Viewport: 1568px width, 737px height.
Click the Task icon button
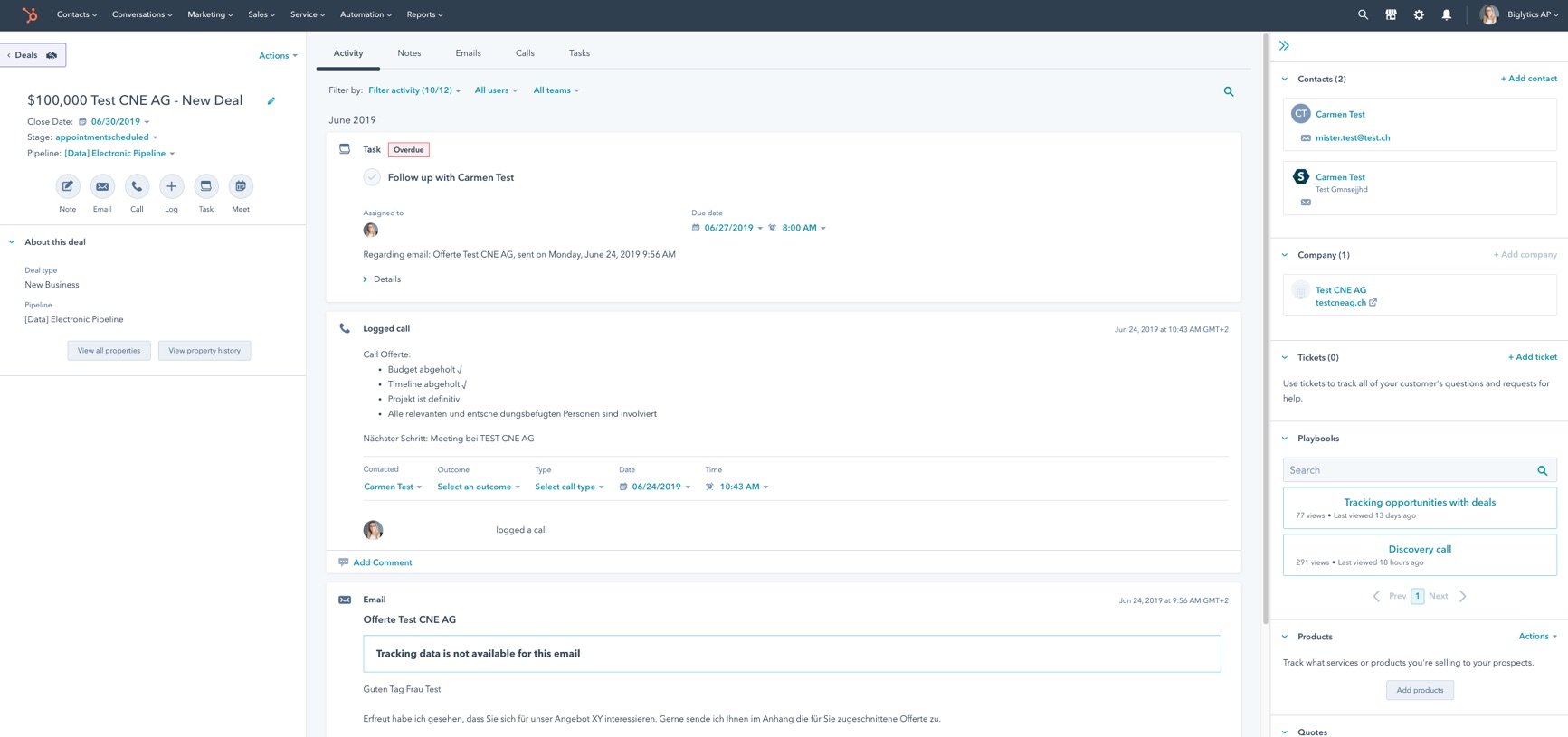click(206, 186)
